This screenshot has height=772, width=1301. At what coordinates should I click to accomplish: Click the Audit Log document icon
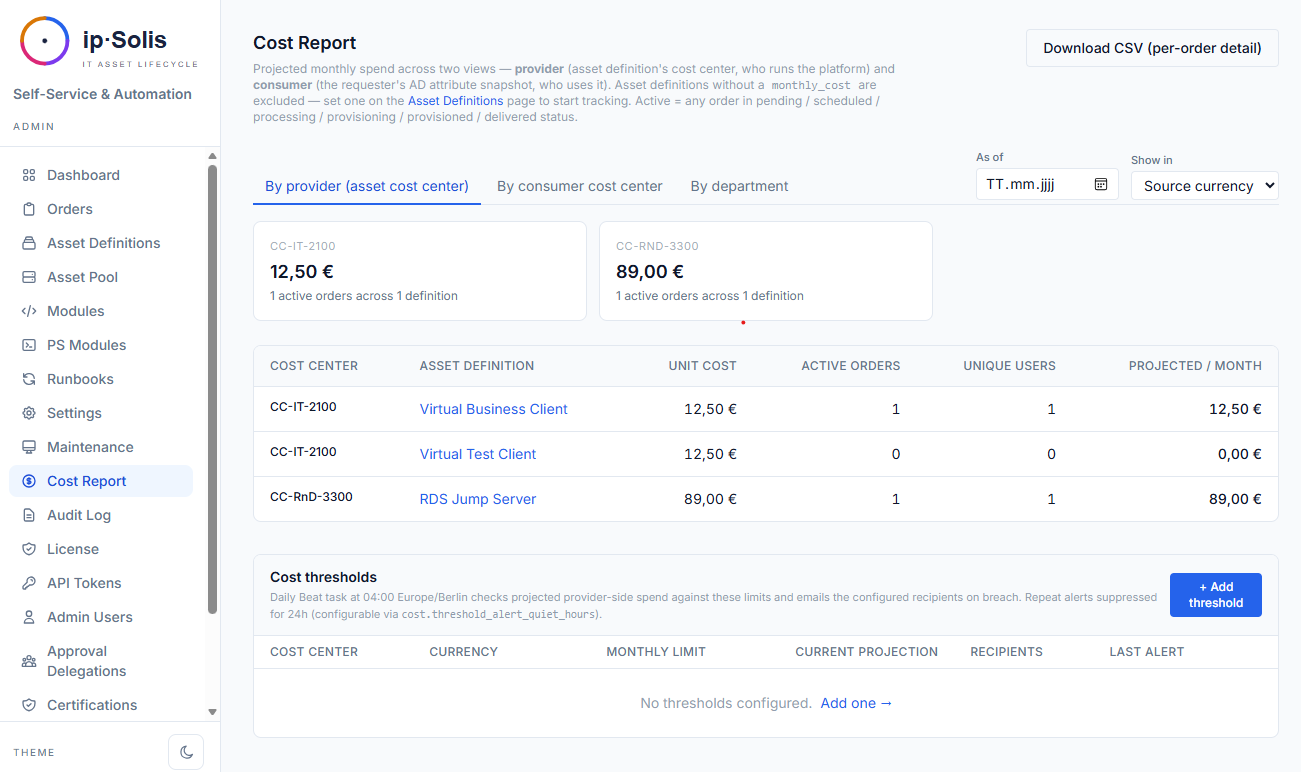coord(29,515)
